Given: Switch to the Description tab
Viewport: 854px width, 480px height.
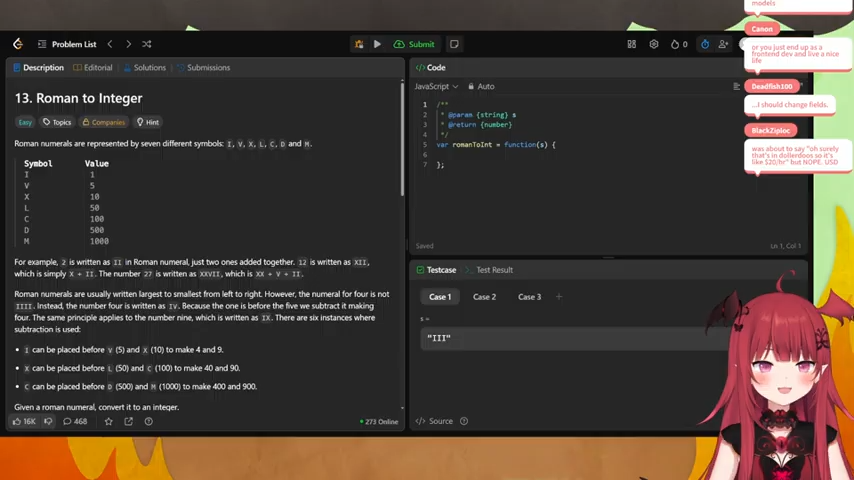Looking at the screenshot, I should pos(38,68).
